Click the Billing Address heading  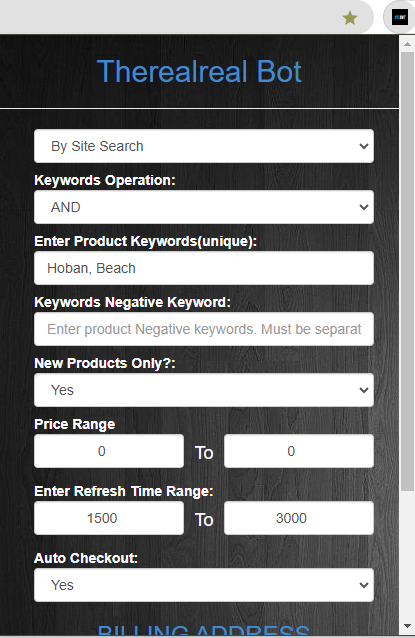[x=203, y=631]
